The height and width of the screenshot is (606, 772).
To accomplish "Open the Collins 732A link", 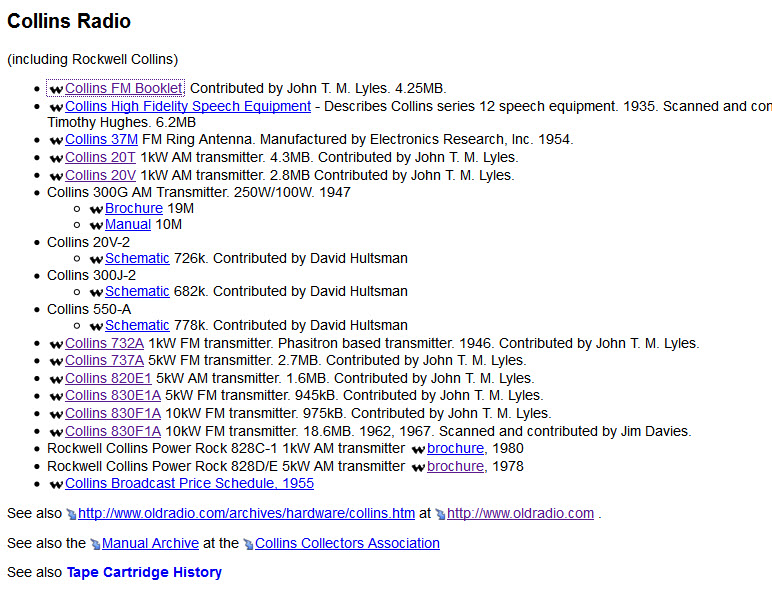I will pyautogui.click(x=104, y=343).
